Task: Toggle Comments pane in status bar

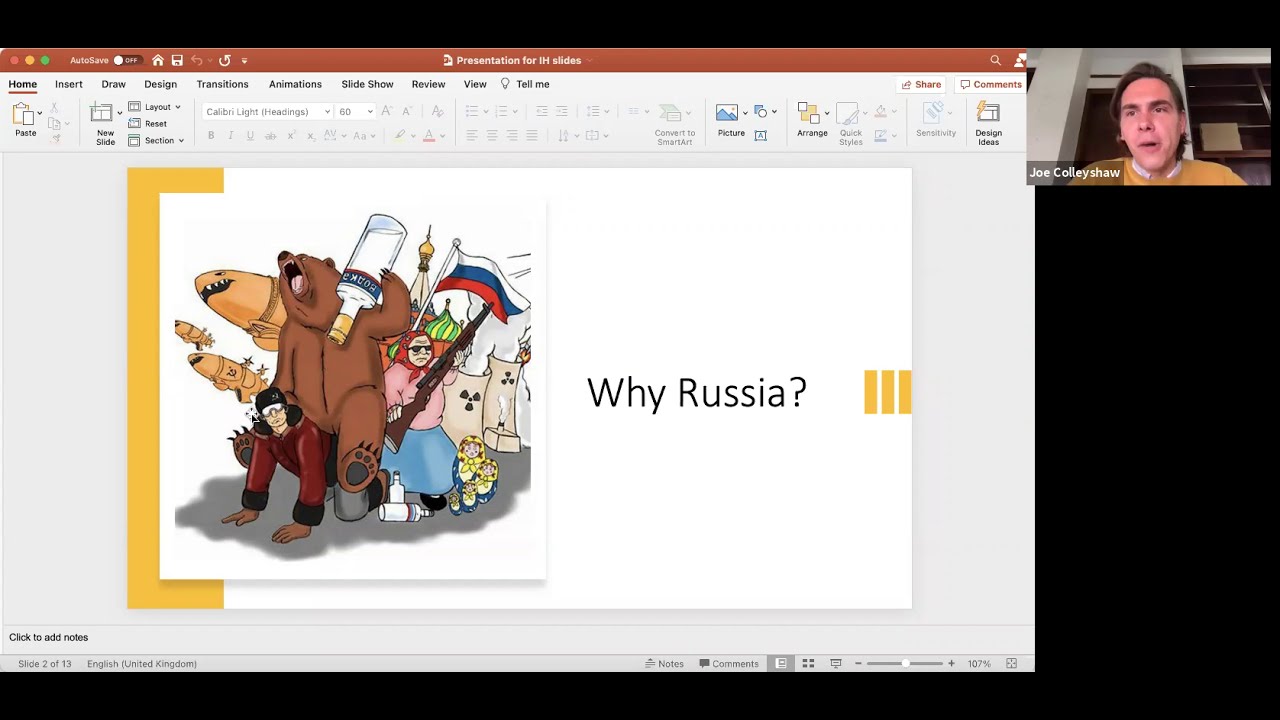Action: pyautogui.click(x=729, y=664)
